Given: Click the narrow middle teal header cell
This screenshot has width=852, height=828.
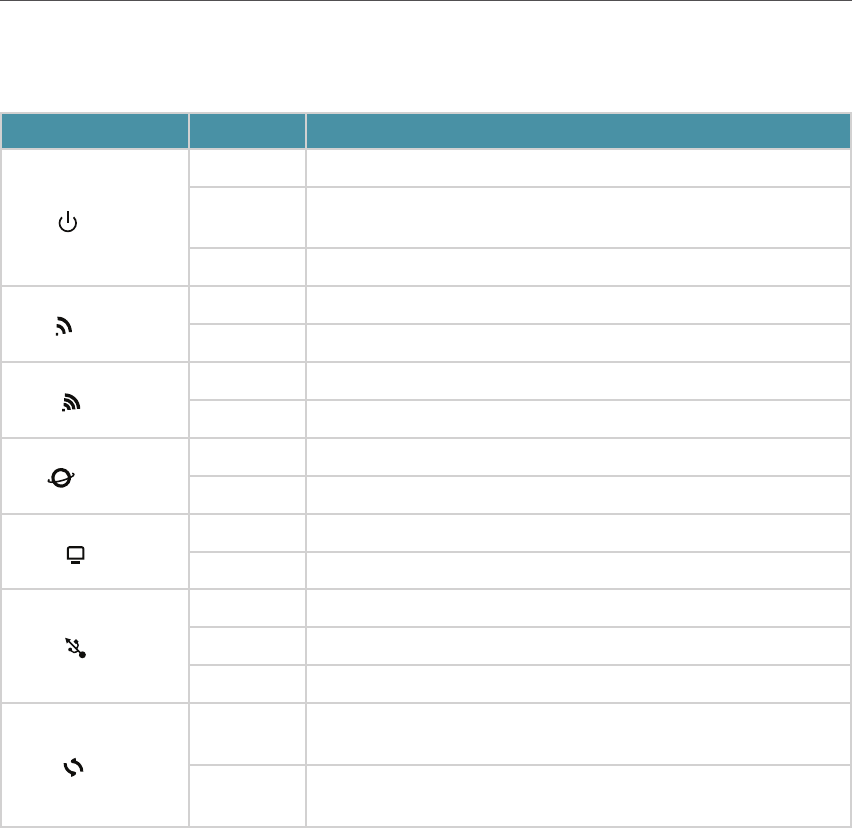Looking at the screenshot, I should (247, 131).
